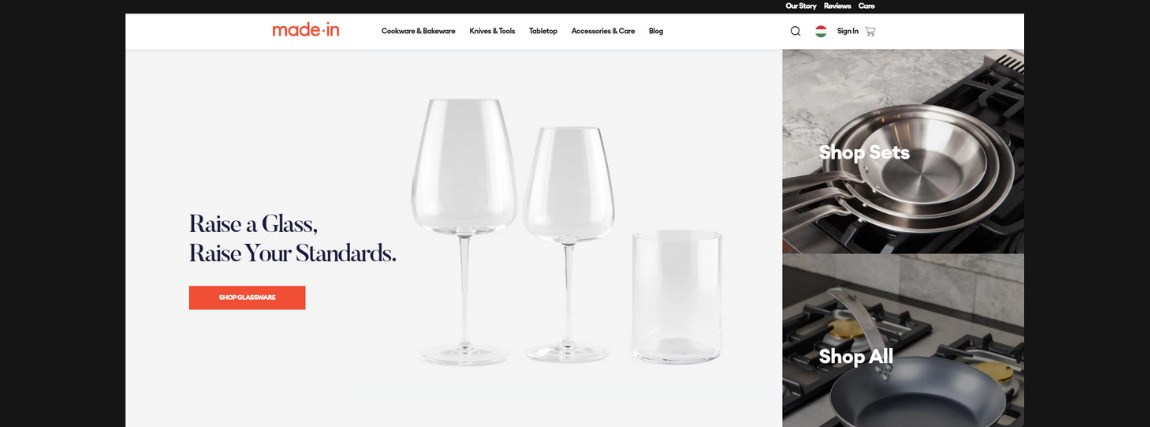Image resolution: width=1150 pixels, height=427 pixels.
Task: Click the shorter wine glass image
Action: click(x=568, y=244)
